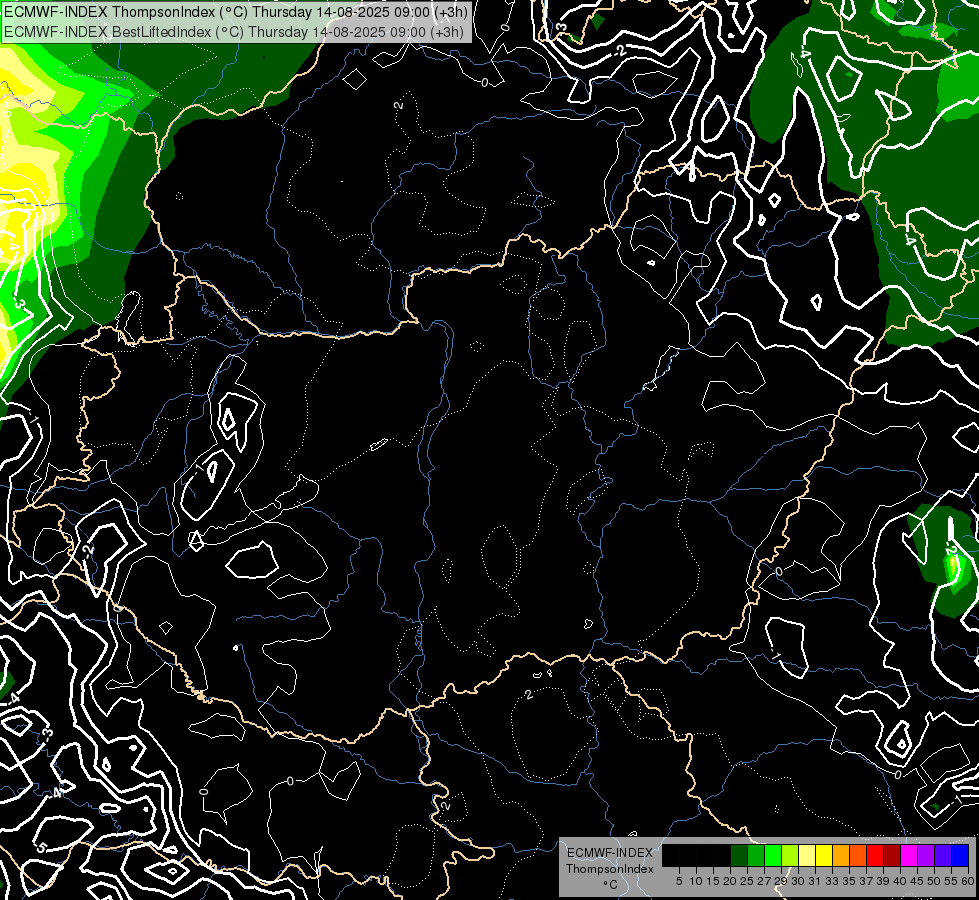The image size is (979, 900).
Task: Pick the purple 45–50 legend swatch
Action: 927,855
